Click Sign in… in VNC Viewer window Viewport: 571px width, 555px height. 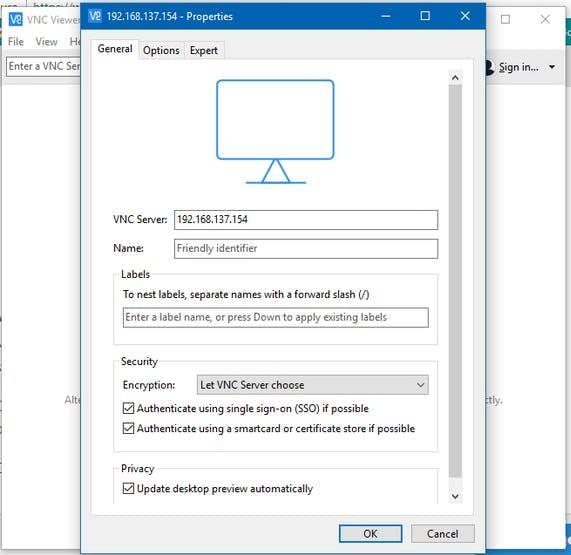(519, 67)
